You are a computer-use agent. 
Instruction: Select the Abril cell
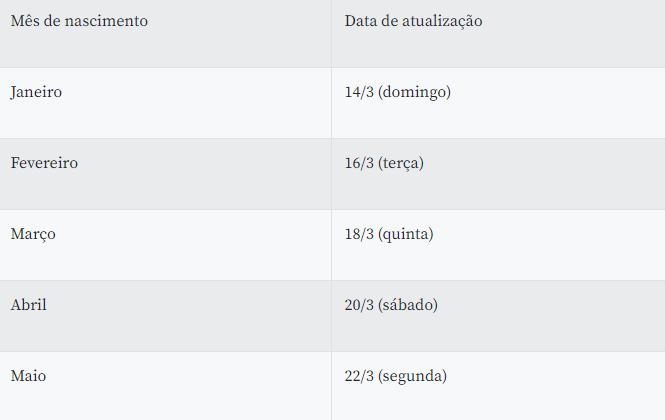pos(29,305)
